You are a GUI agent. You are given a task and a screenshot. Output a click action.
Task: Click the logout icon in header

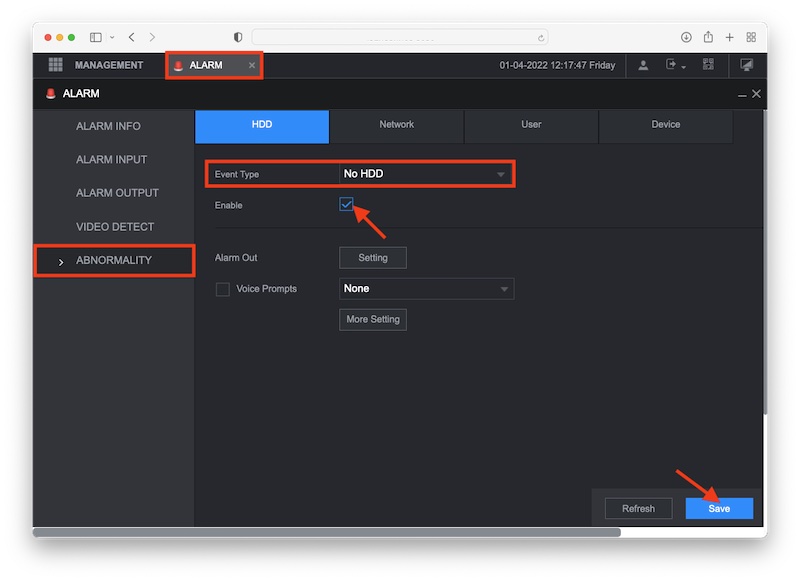673,65
